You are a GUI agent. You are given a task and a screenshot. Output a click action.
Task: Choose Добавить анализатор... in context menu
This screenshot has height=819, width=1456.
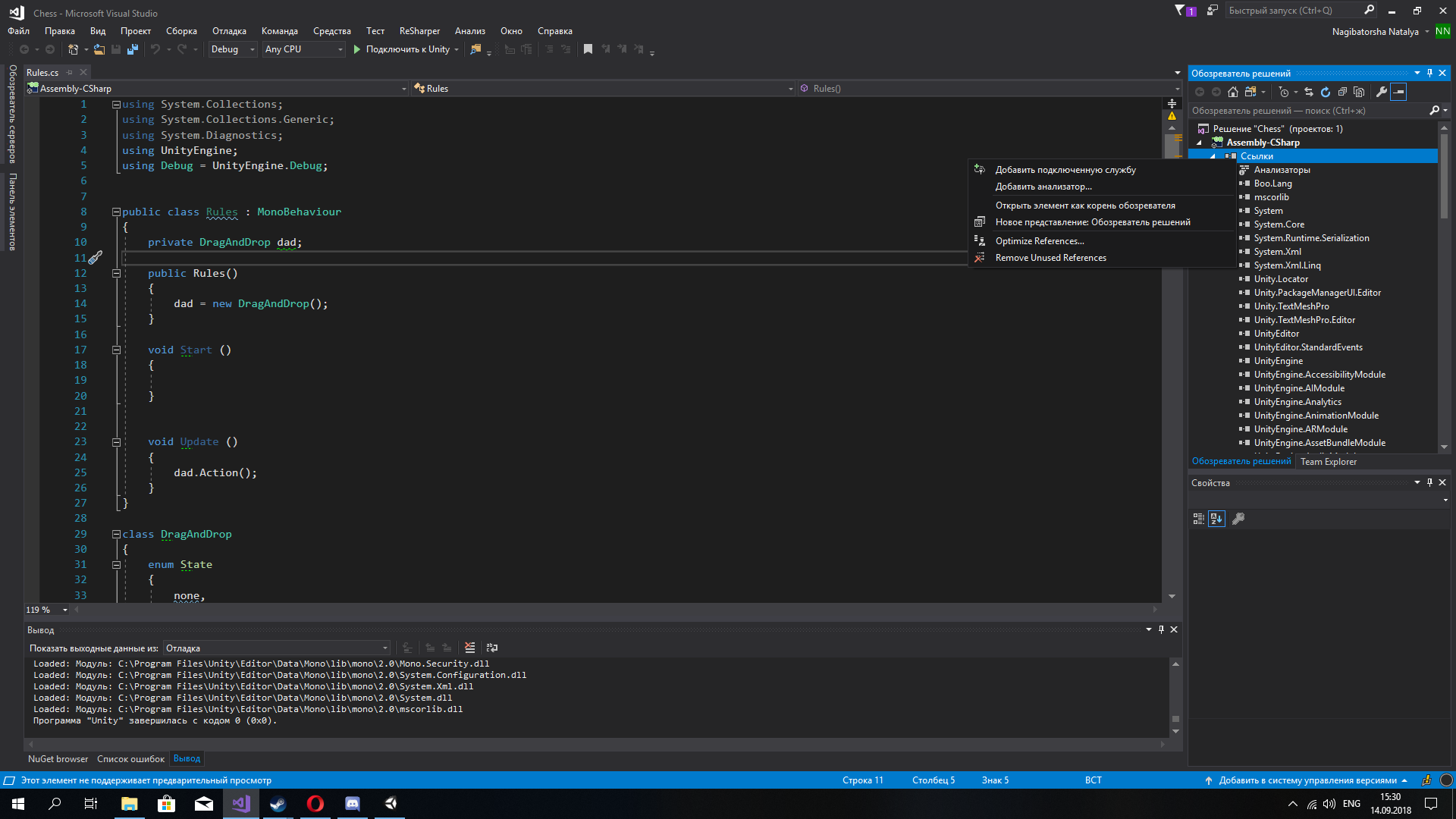1103,187
